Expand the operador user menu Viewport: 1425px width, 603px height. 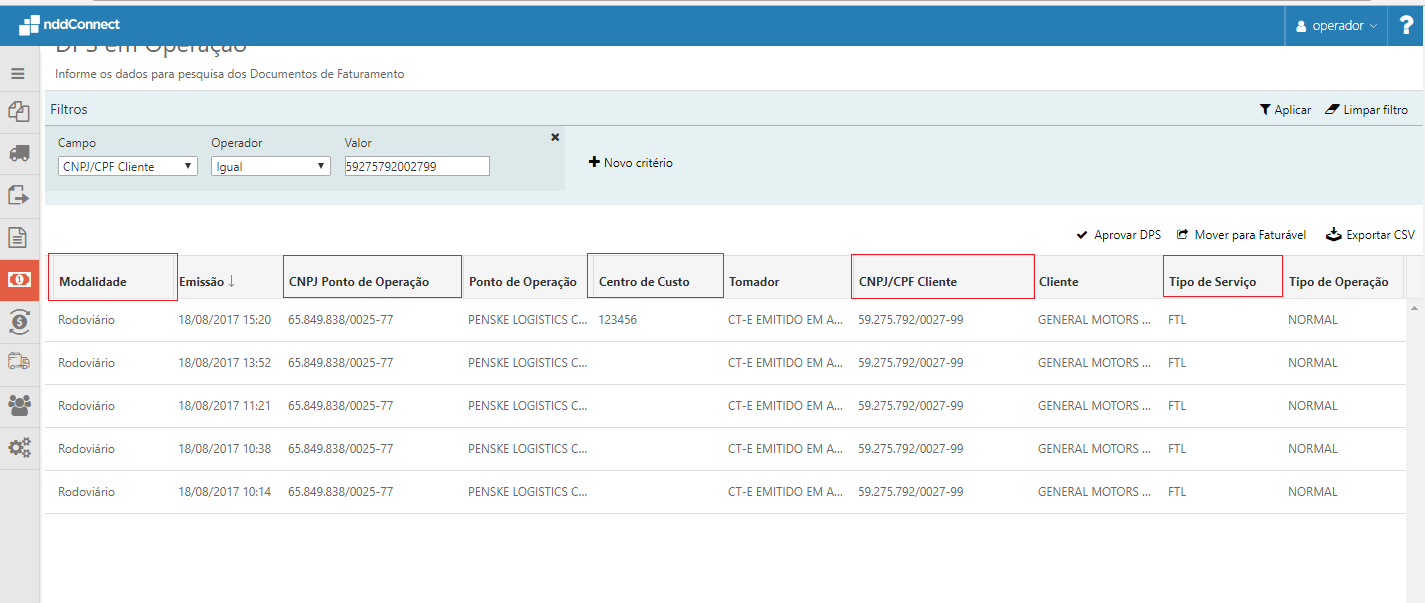coord(1336,26)
